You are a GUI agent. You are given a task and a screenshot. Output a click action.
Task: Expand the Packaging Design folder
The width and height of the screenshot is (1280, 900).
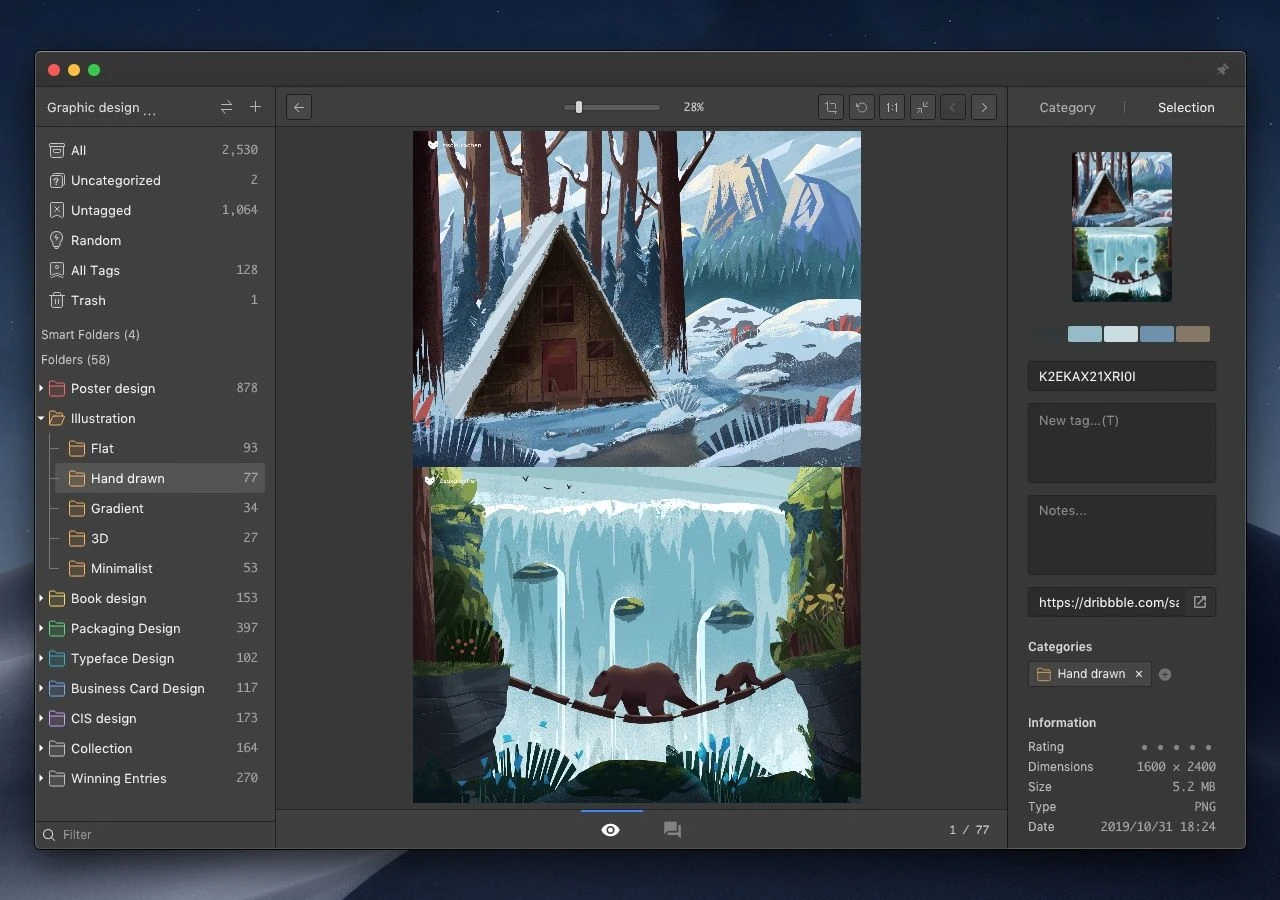(x=41, y=628)
